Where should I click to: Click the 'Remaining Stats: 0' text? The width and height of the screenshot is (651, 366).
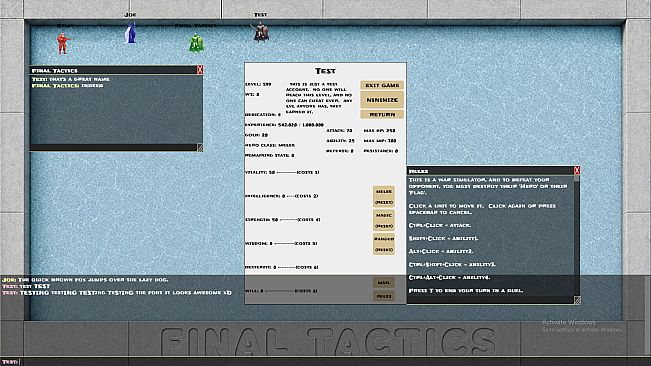click(x=270, y=155)
